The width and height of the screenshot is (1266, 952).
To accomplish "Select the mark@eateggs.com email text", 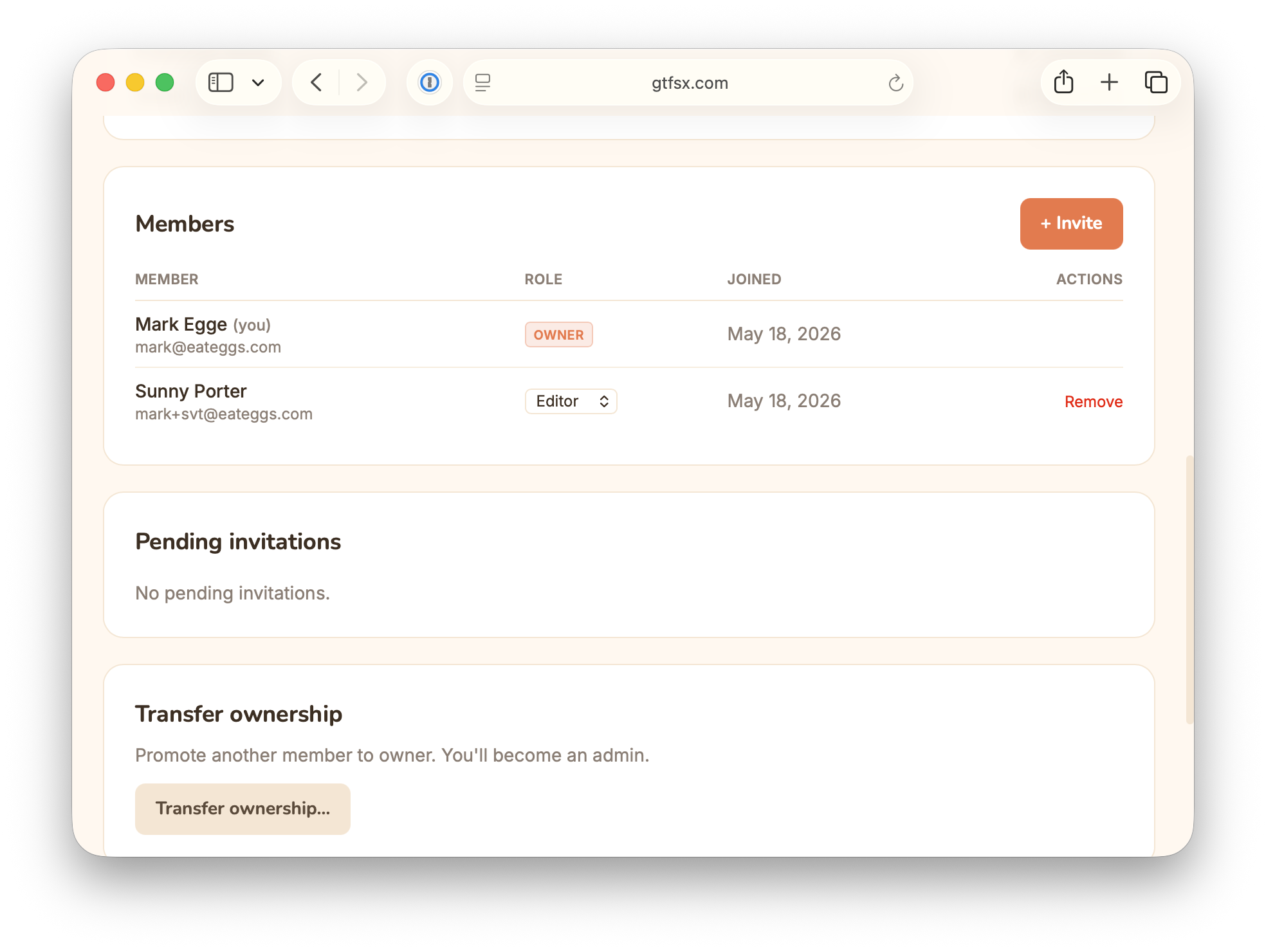I will 208,347.
